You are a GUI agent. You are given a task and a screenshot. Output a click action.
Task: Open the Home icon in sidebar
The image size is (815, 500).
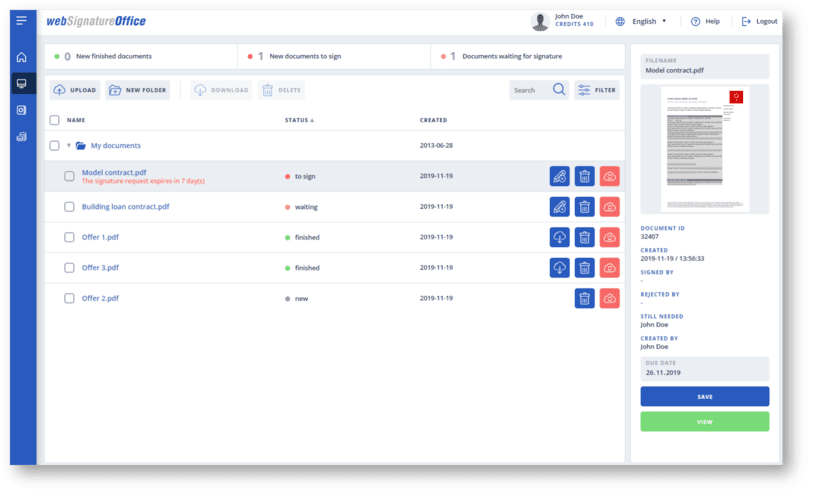(21, 57)
